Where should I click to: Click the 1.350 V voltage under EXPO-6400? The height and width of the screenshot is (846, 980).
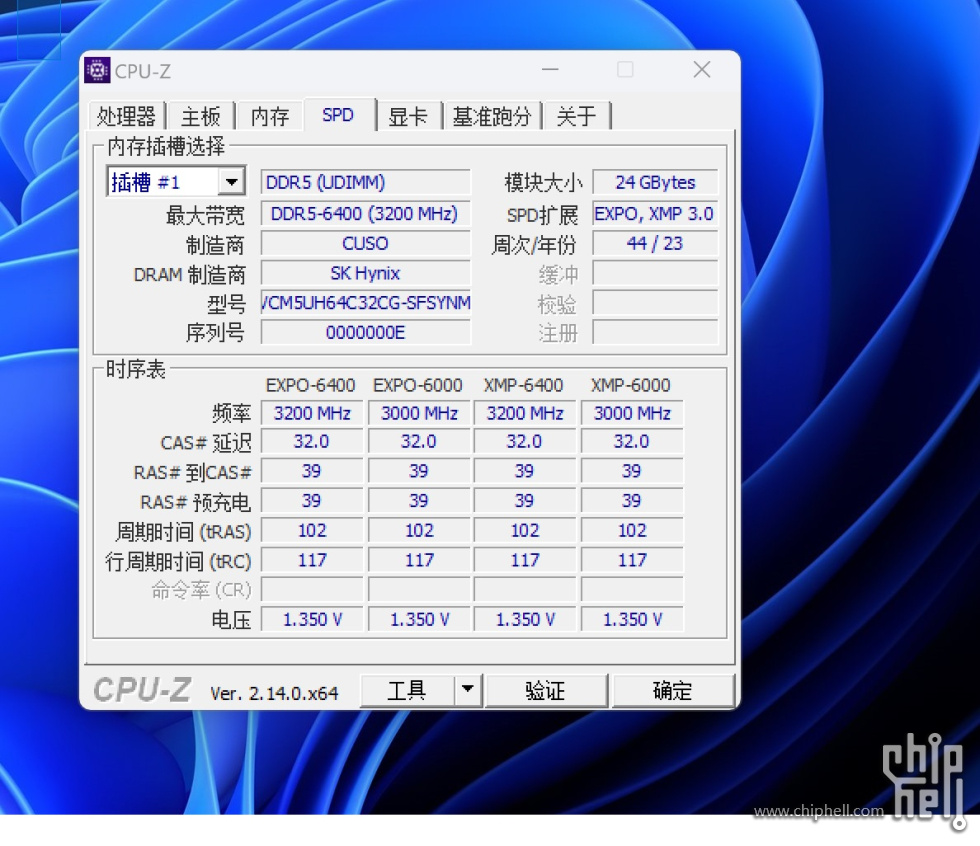click(x=312, y=619)
